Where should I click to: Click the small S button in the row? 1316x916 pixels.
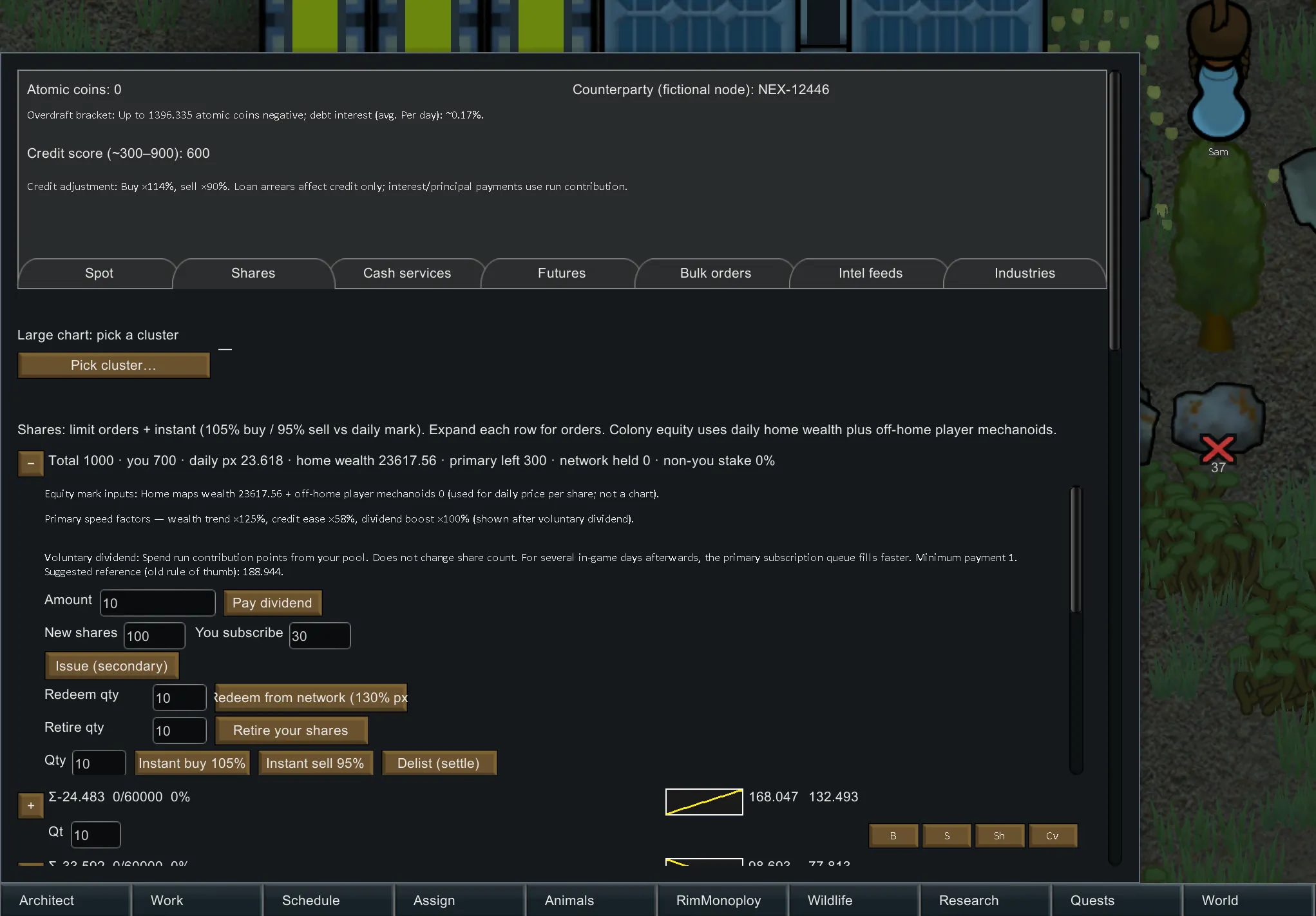pos(946,835)
